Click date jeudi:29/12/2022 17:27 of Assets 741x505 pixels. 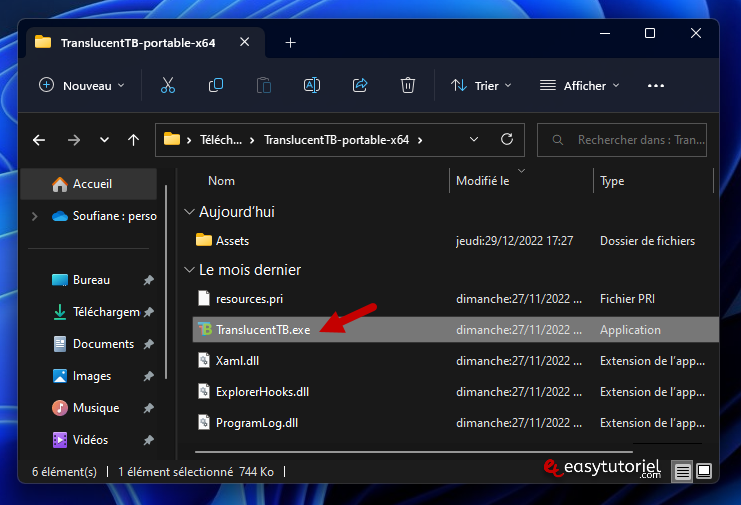(514, 241)
